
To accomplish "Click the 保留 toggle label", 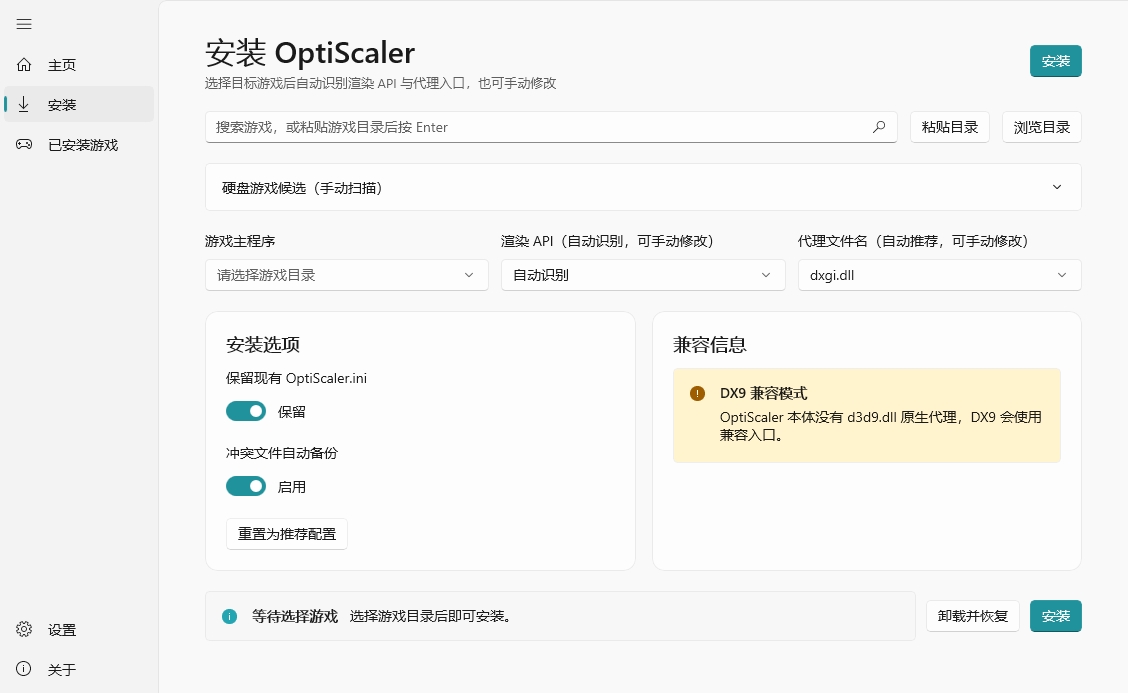I will point(291,412).
